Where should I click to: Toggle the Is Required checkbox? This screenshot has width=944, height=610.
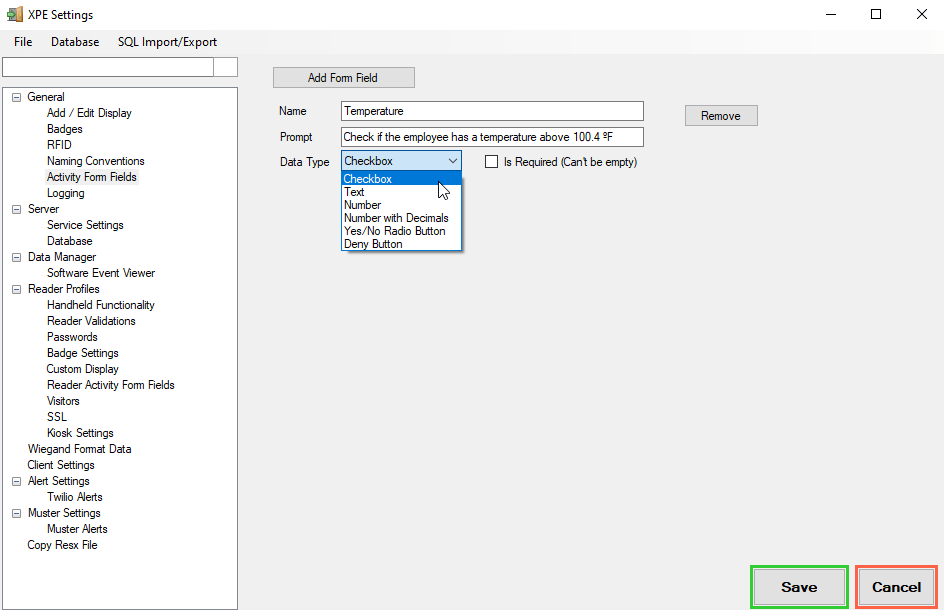[x=492, y=162]
